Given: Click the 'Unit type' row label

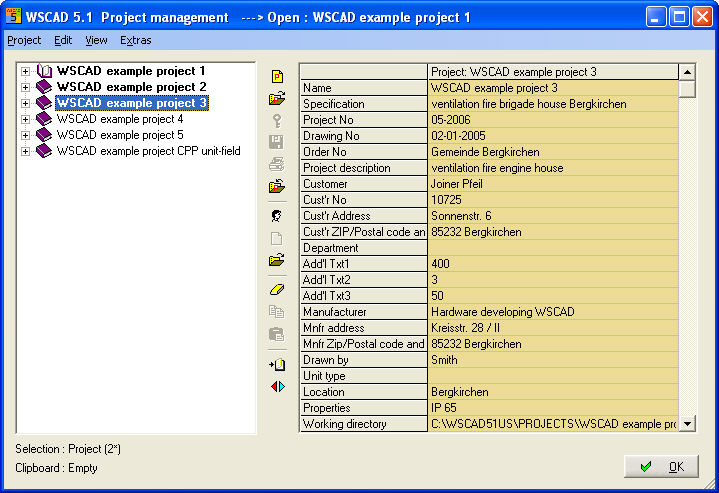Looking at the screenshot, I should (324, 376).
